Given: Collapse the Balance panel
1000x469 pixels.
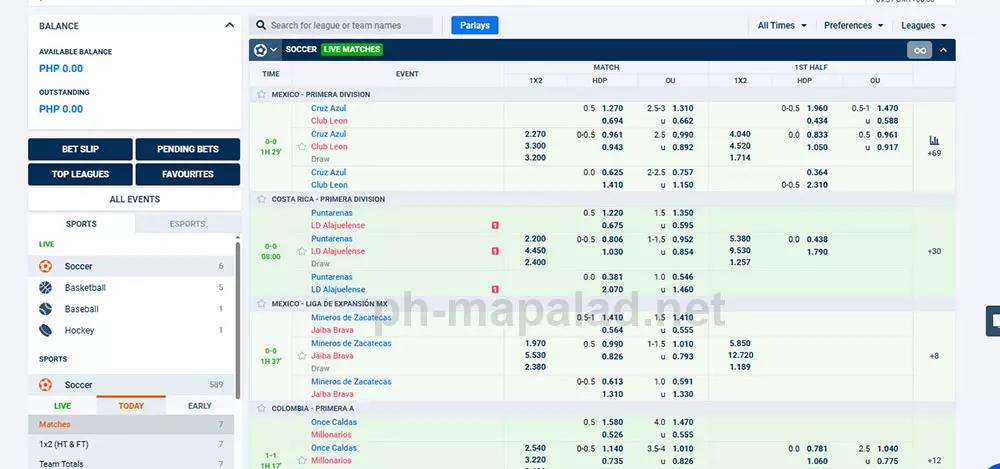Looking at the screenshot, I should pyautogui.click(x=230, y=26).
